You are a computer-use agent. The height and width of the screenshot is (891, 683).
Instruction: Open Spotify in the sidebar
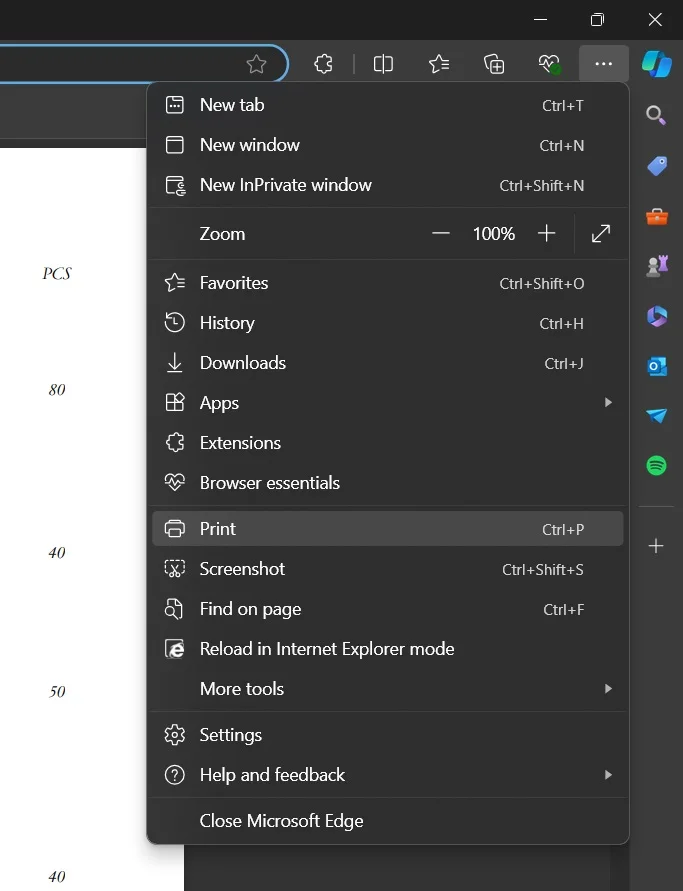tap(657, 465)
